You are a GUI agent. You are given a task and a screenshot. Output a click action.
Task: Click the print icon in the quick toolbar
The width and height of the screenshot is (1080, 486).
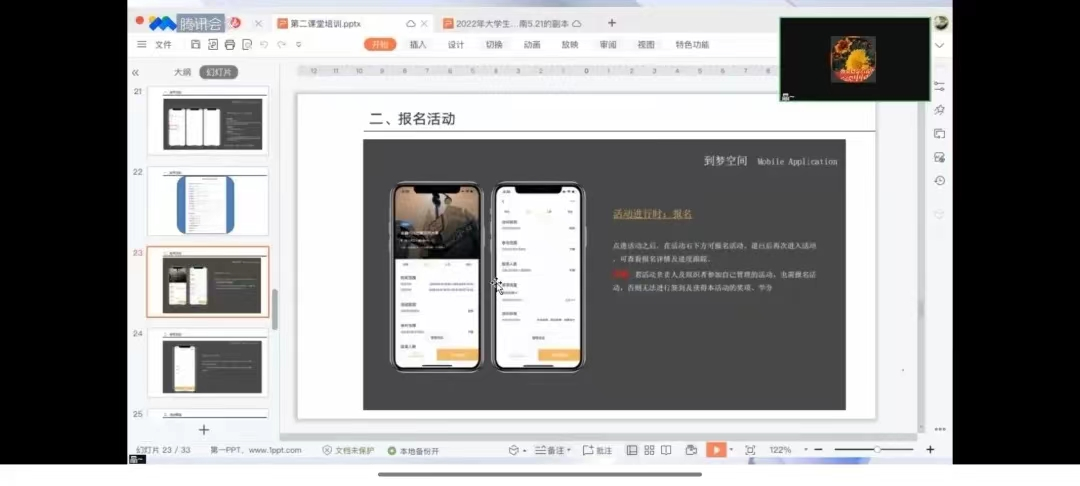pos(230,45)
